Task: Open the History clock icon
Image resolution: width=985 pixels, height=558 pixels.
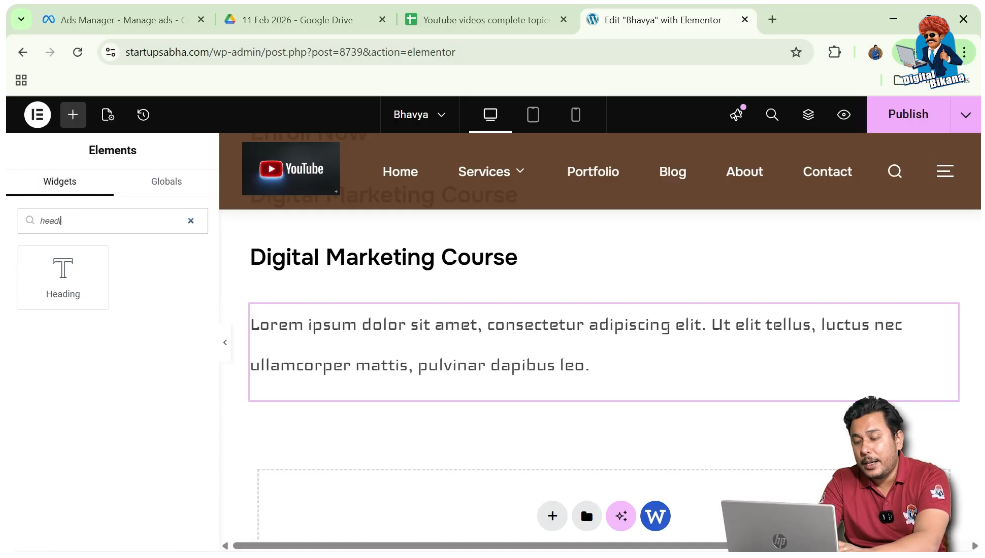Action: 143,115
